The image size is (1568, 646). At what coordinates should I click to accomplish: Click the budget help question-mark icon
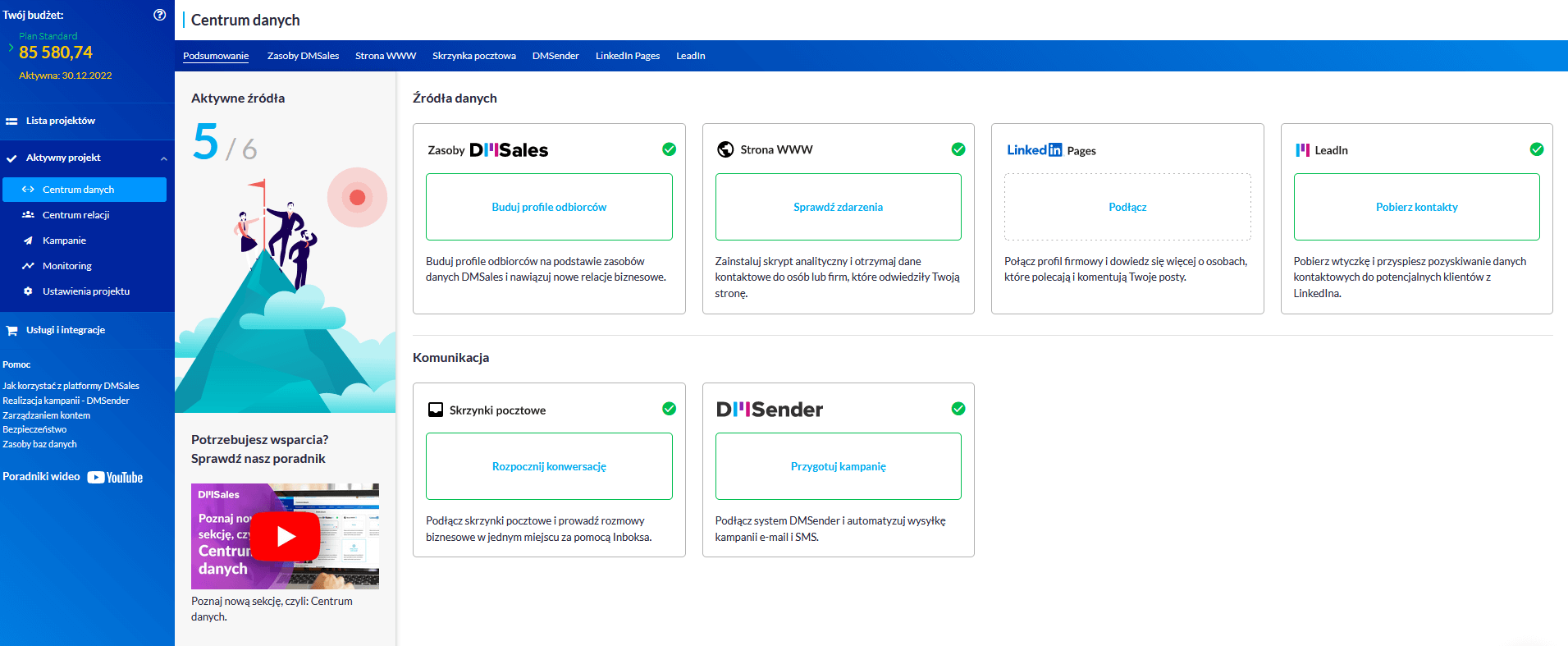[160, 15]
